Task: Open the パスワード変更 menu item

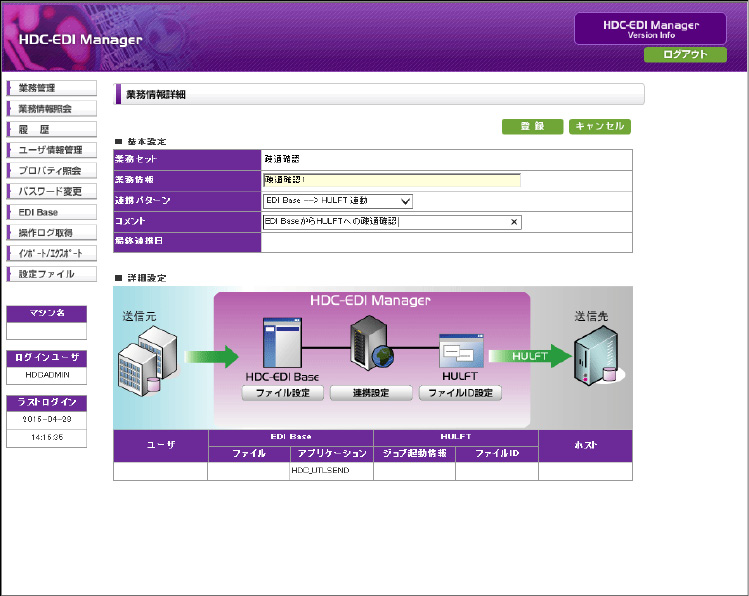Action: click(51, 191)
